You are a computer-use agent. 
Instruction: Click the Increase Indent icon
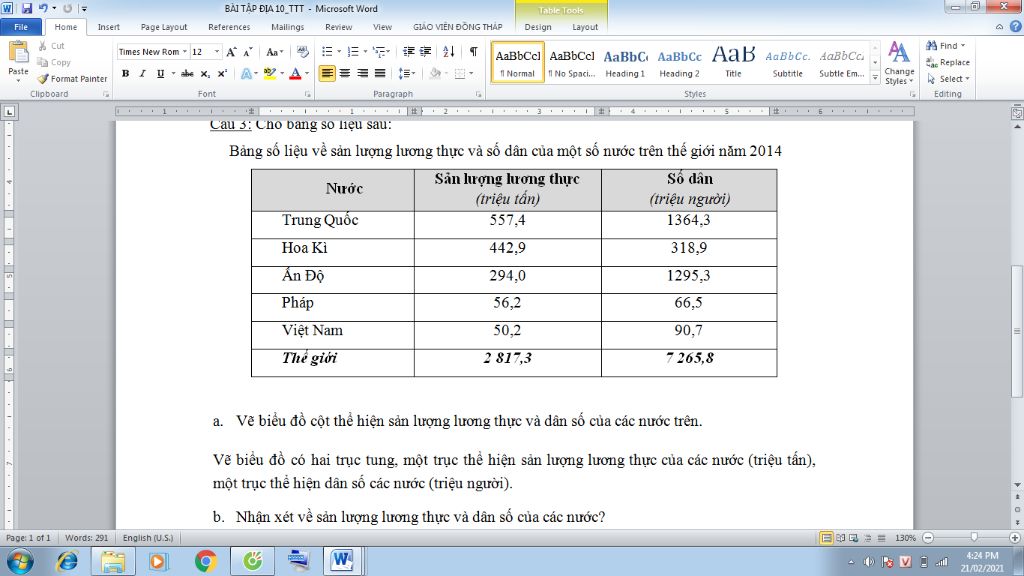[x=426, y=52]
